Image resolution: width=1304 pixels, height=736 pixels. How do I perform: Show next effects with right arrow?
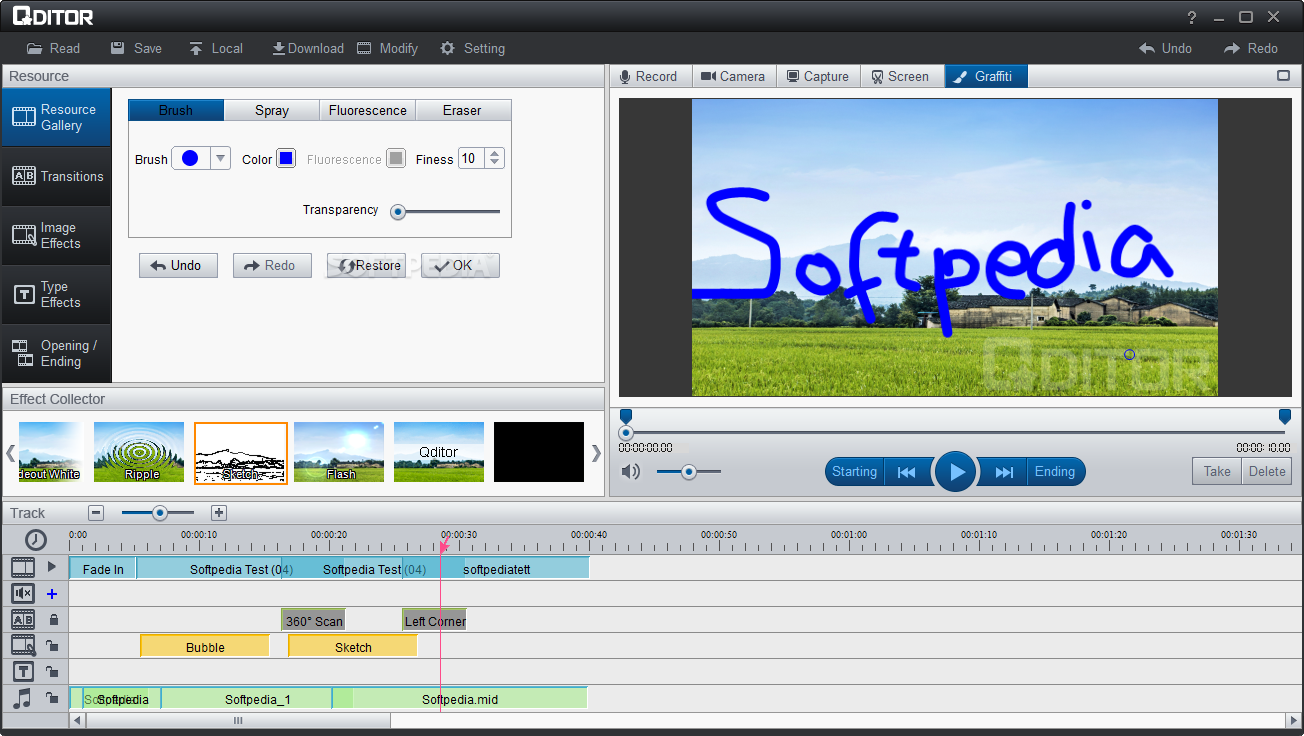tap(596, 453)
